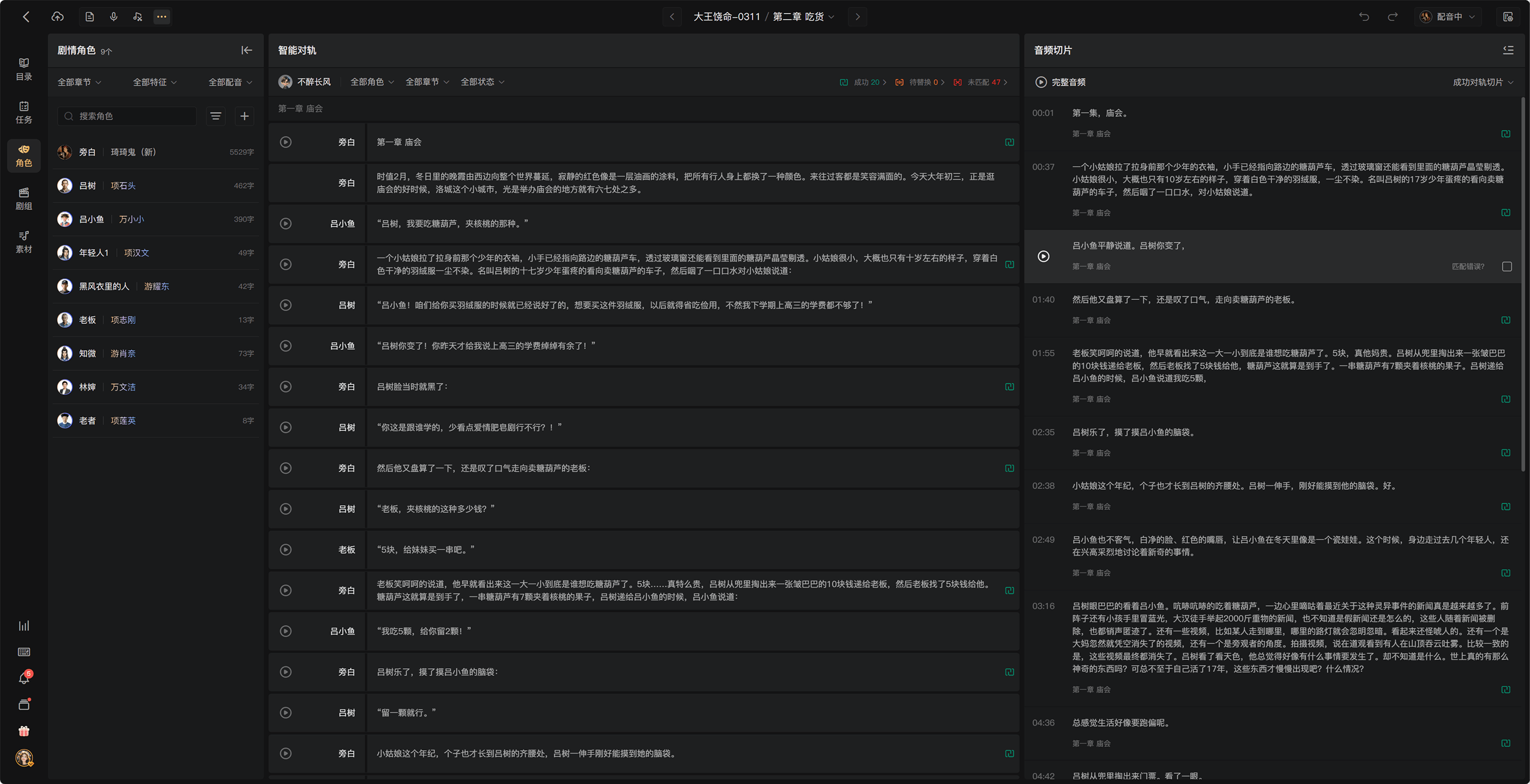Select role 知微 游肖奈
This screenshot has width=1530, height=784.
156,353
